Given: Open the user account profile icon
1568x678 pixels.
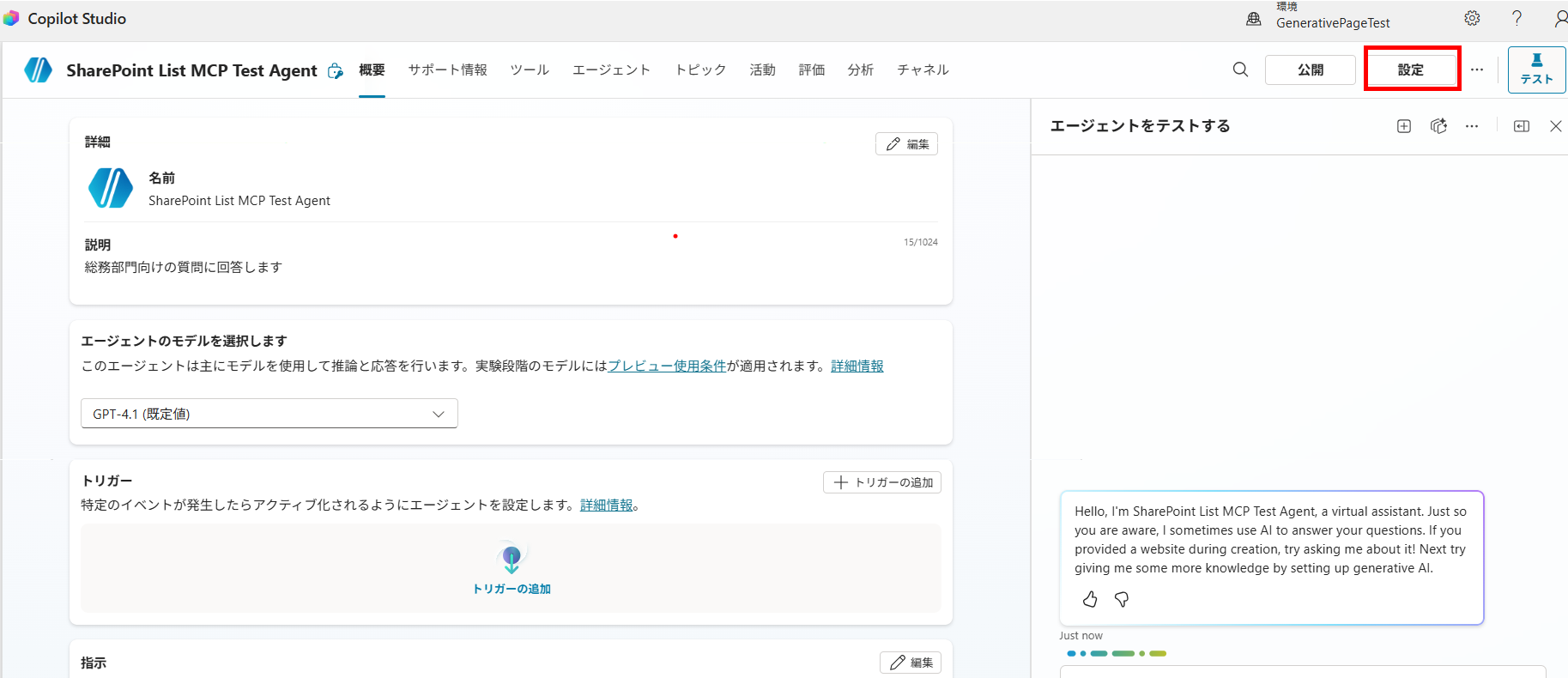Looking at the screenshot, I should 1561,18.
